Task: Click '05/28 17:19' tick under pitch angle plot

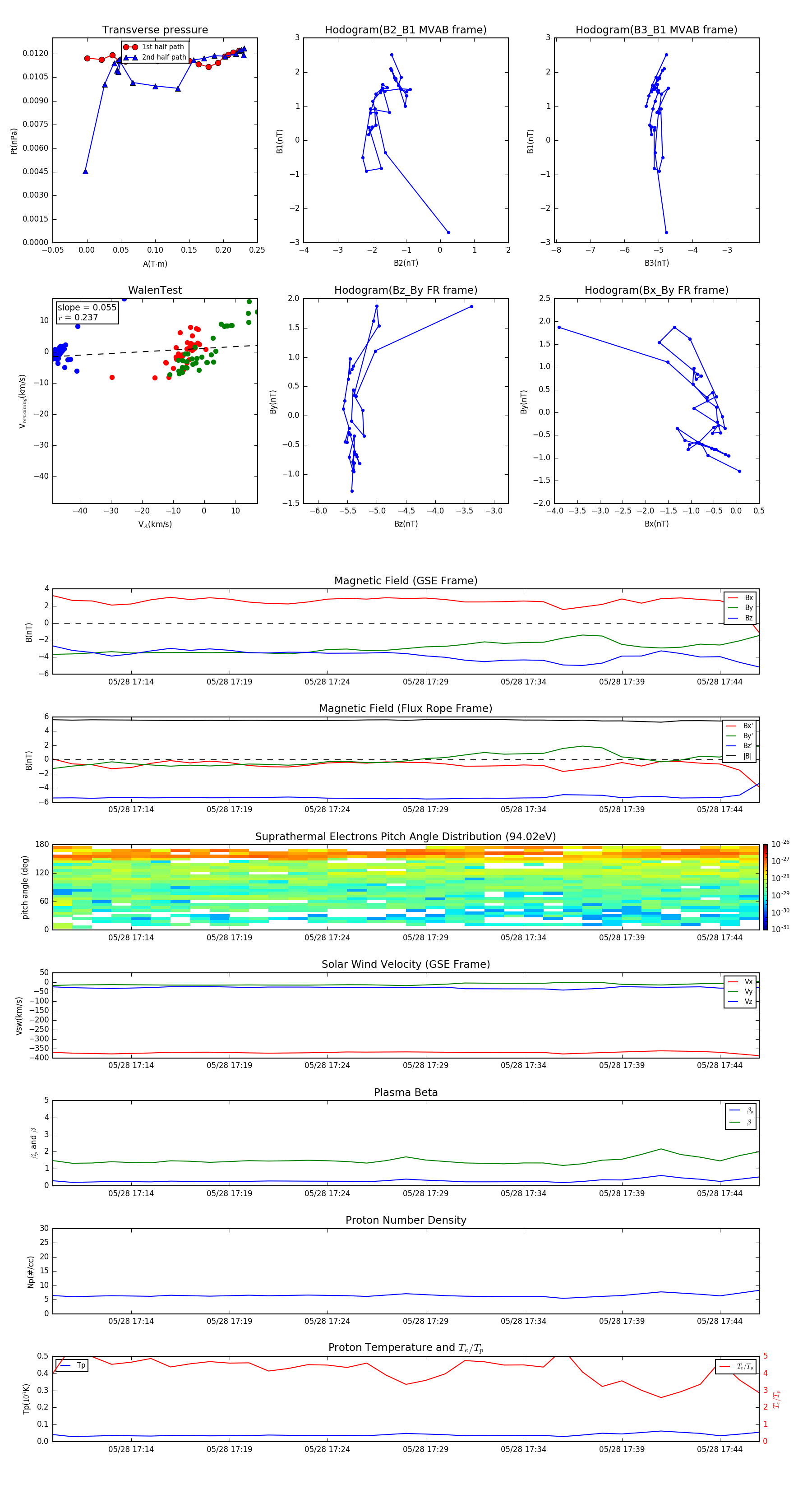Action: click(x=230, y=938)
